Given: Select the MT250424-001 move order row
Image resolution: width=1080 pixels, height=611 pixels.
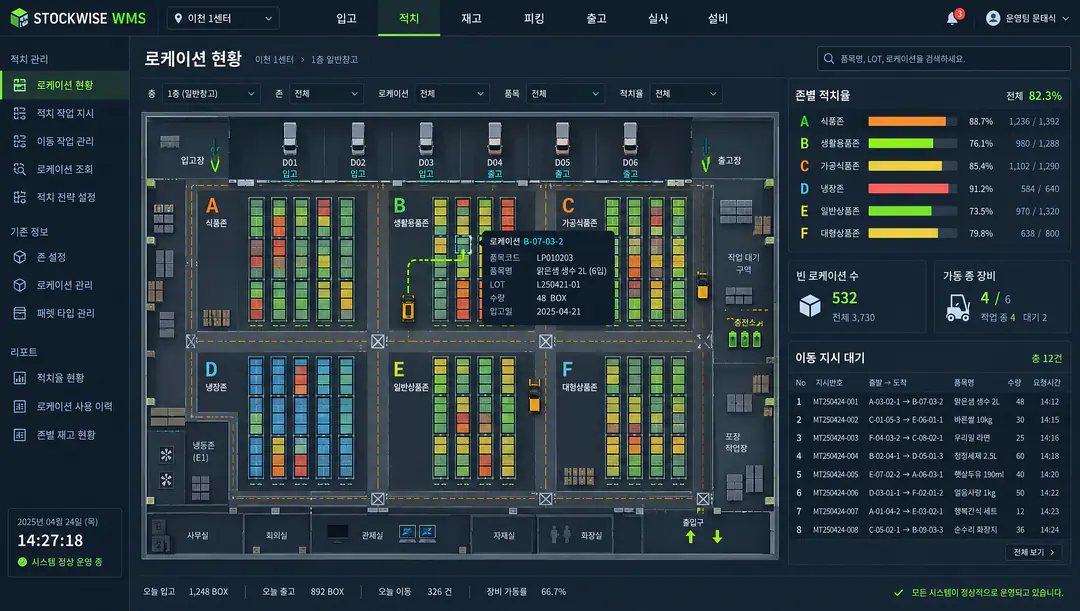Looking at the screenshot, I should (x=928, y=402).
